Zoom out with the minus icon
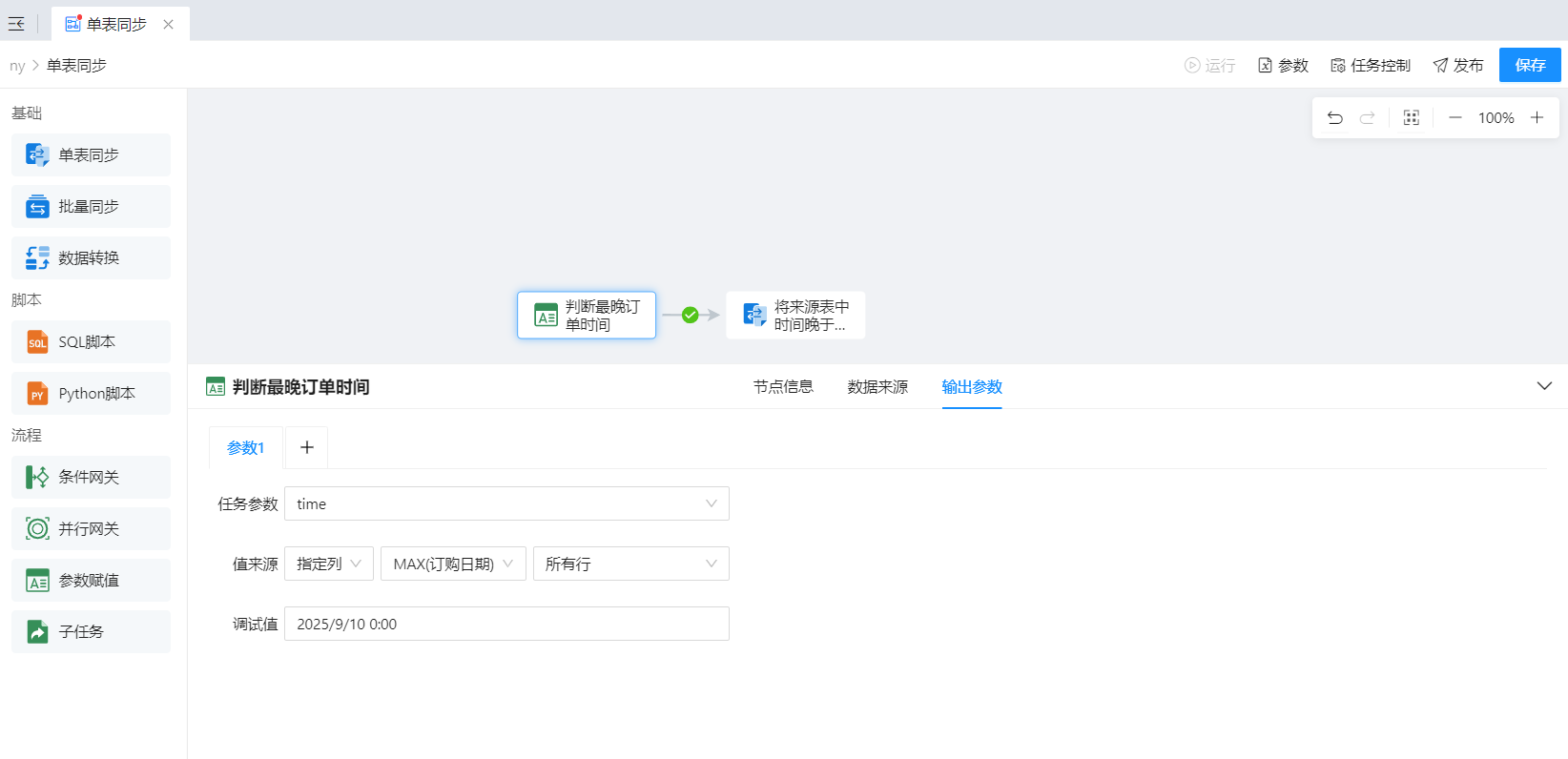Screen dimensions: 1568x759 pos(1455,118)
